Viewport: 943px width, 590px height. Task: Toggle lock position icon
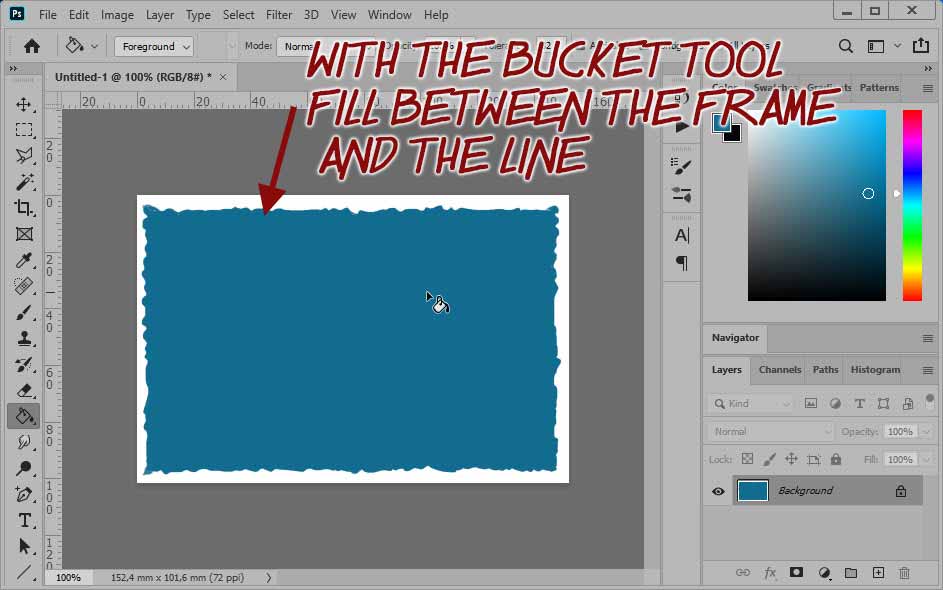point(791,459)
